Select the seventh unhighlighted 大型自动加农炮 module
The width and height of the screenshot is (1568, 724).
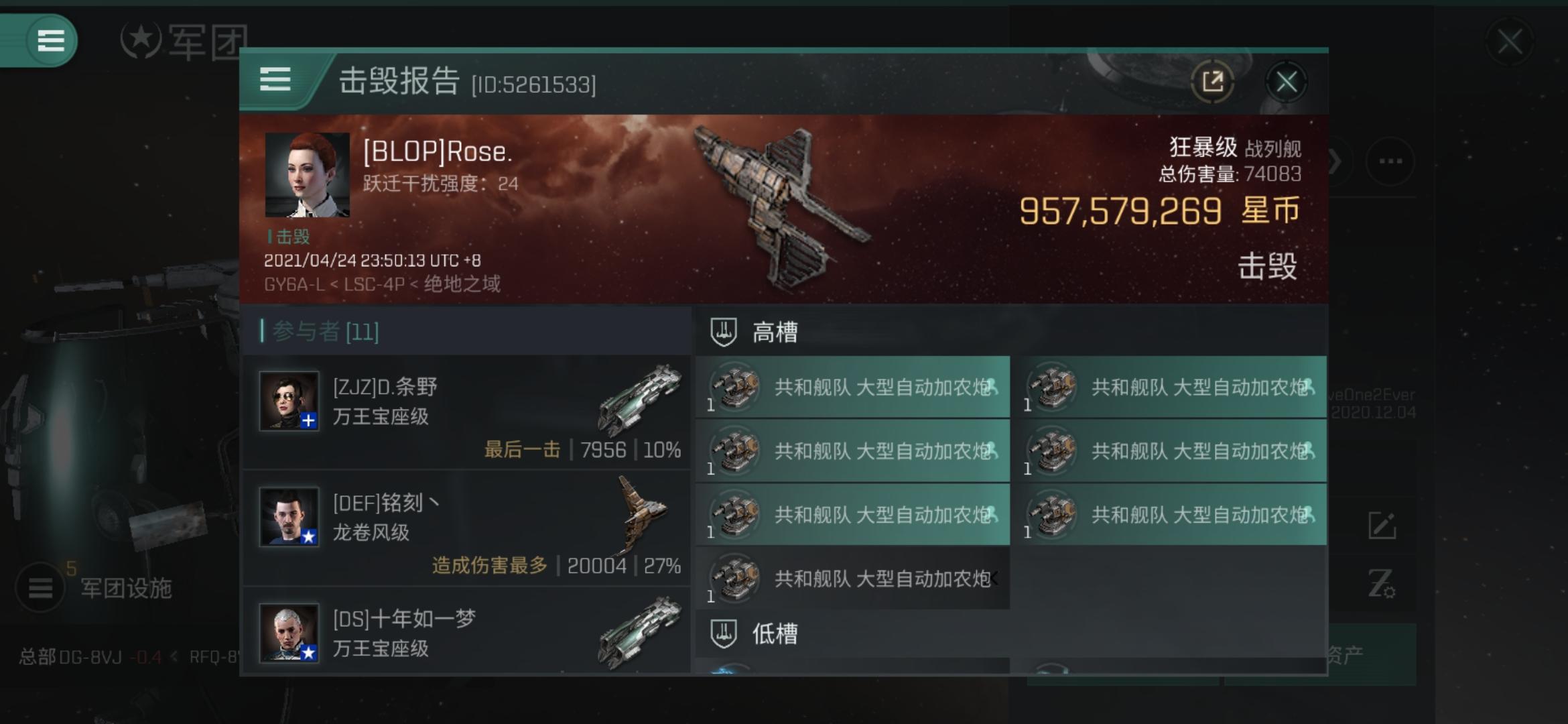tap(852, 579)
